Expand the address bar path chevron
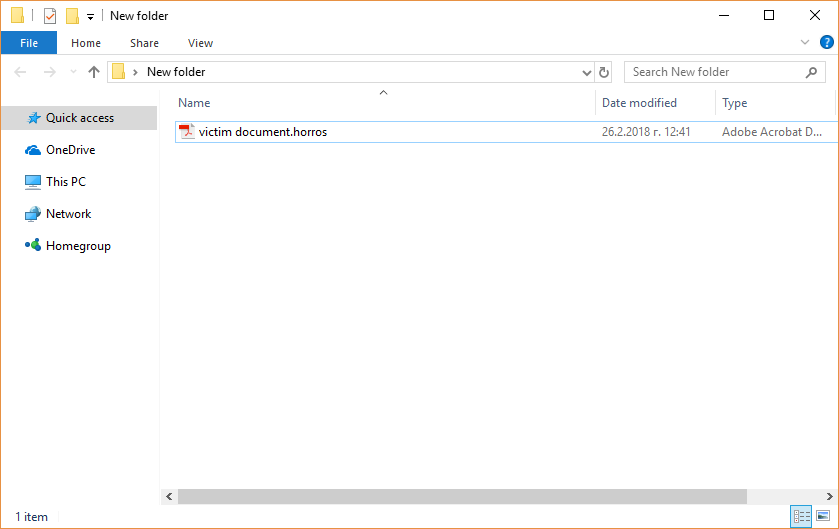Viewport: 839px width, 529px height. point(135,72)
